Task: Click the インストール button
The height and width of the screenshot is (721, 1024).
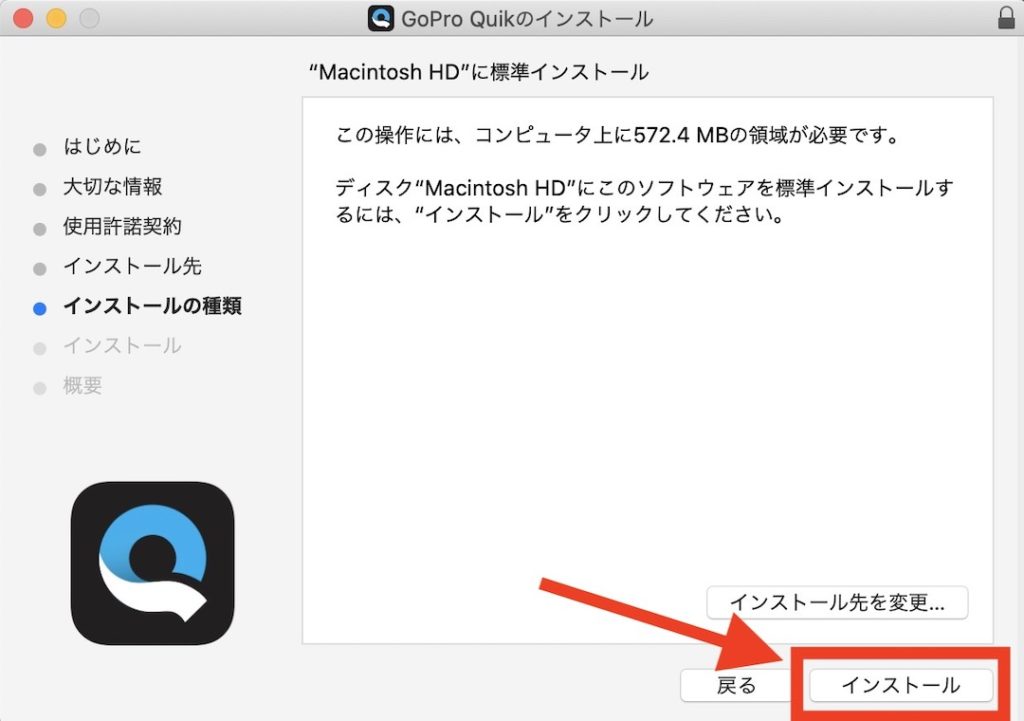Action: 899,686
